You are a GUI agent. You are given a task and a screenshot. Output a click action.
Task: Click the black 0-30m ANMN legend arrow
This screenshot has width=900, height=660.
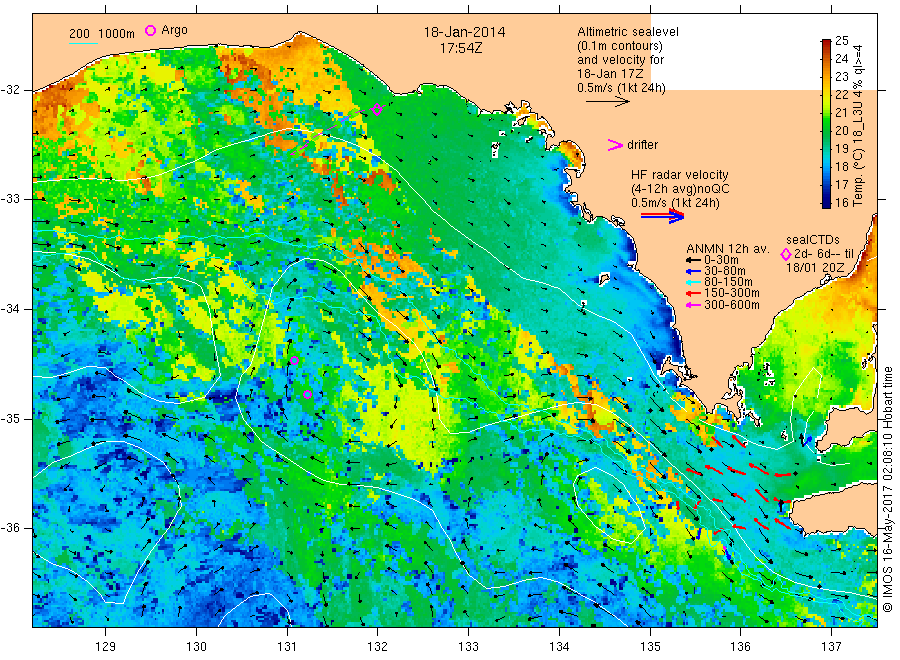point(693,260)
